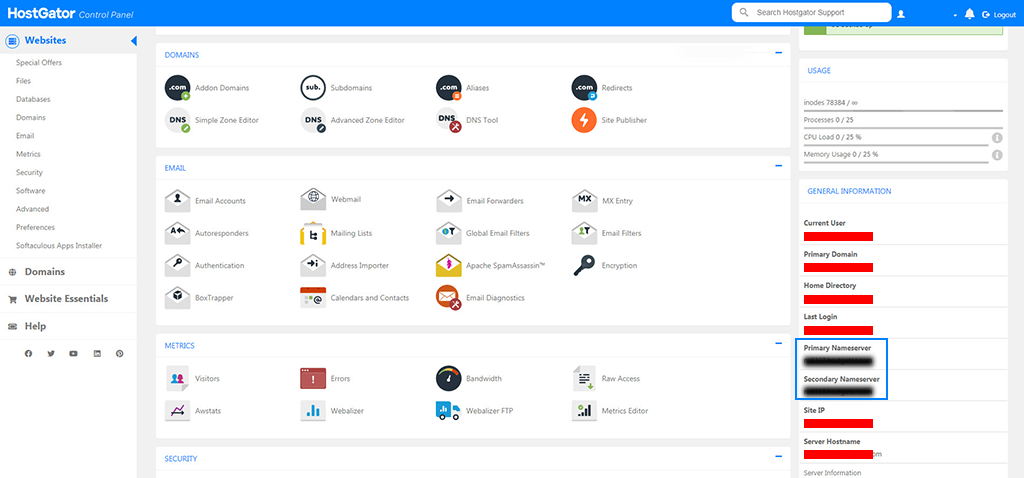Open MX Entry icon

(584, 201)
